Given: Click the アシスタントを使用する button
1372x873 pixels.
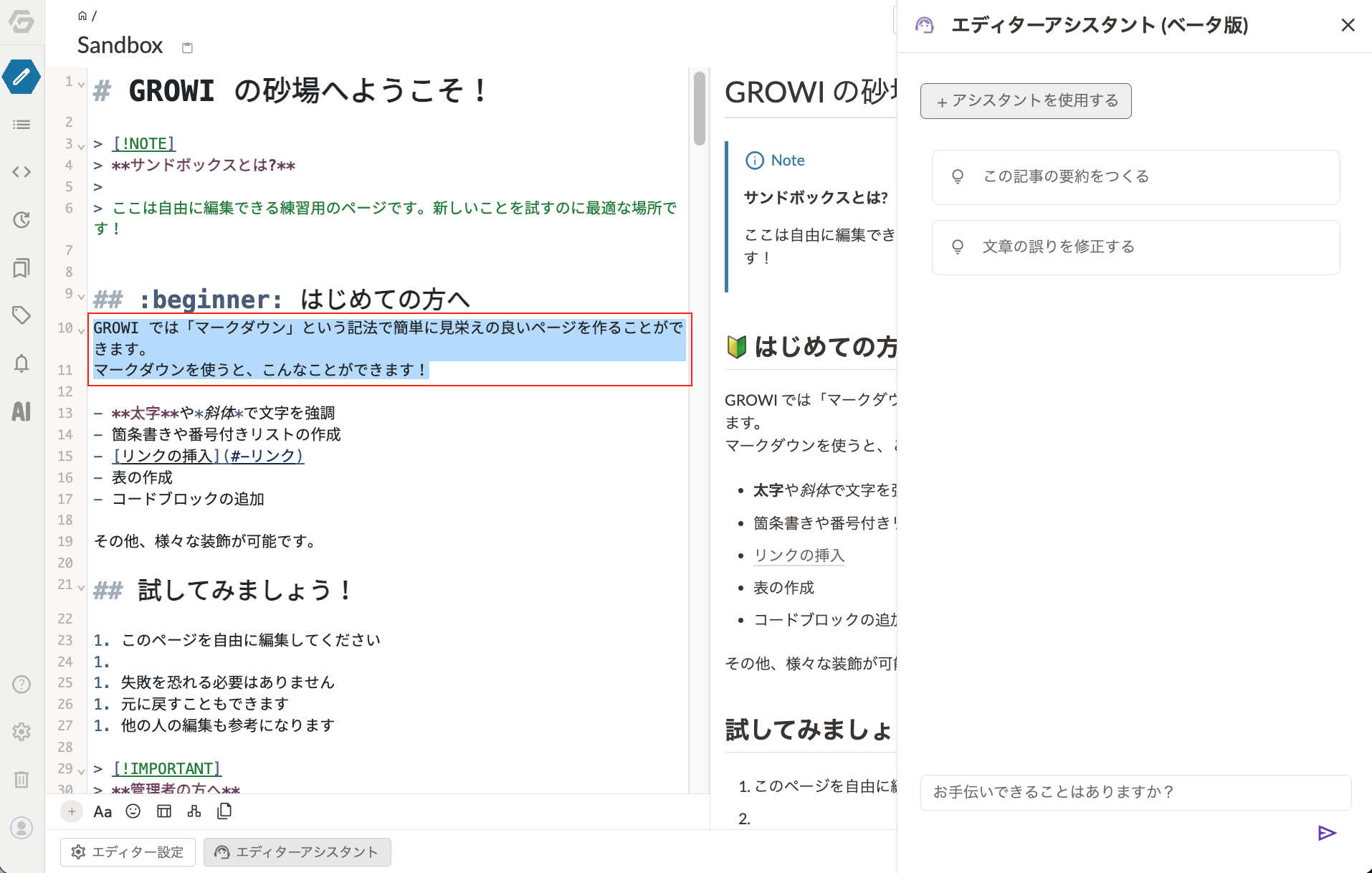Looking at the screenshot, I should pos(1026,101).
